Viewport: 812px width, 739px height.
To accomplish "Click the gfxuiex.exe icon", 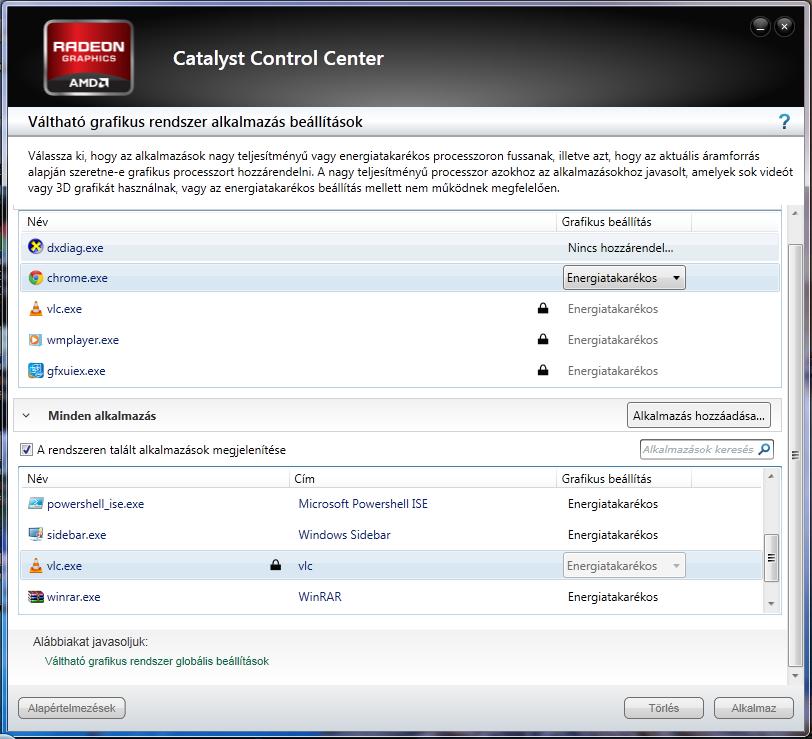I will pyautogui.click(x=35, y=371).
